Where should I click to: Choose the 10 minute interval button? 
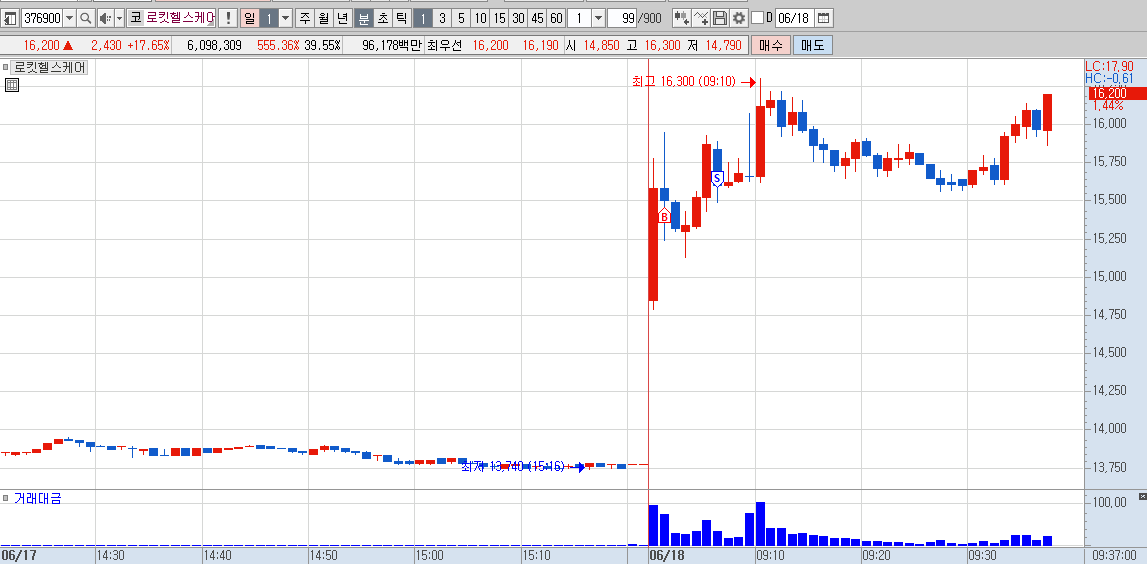coord(480,18)
